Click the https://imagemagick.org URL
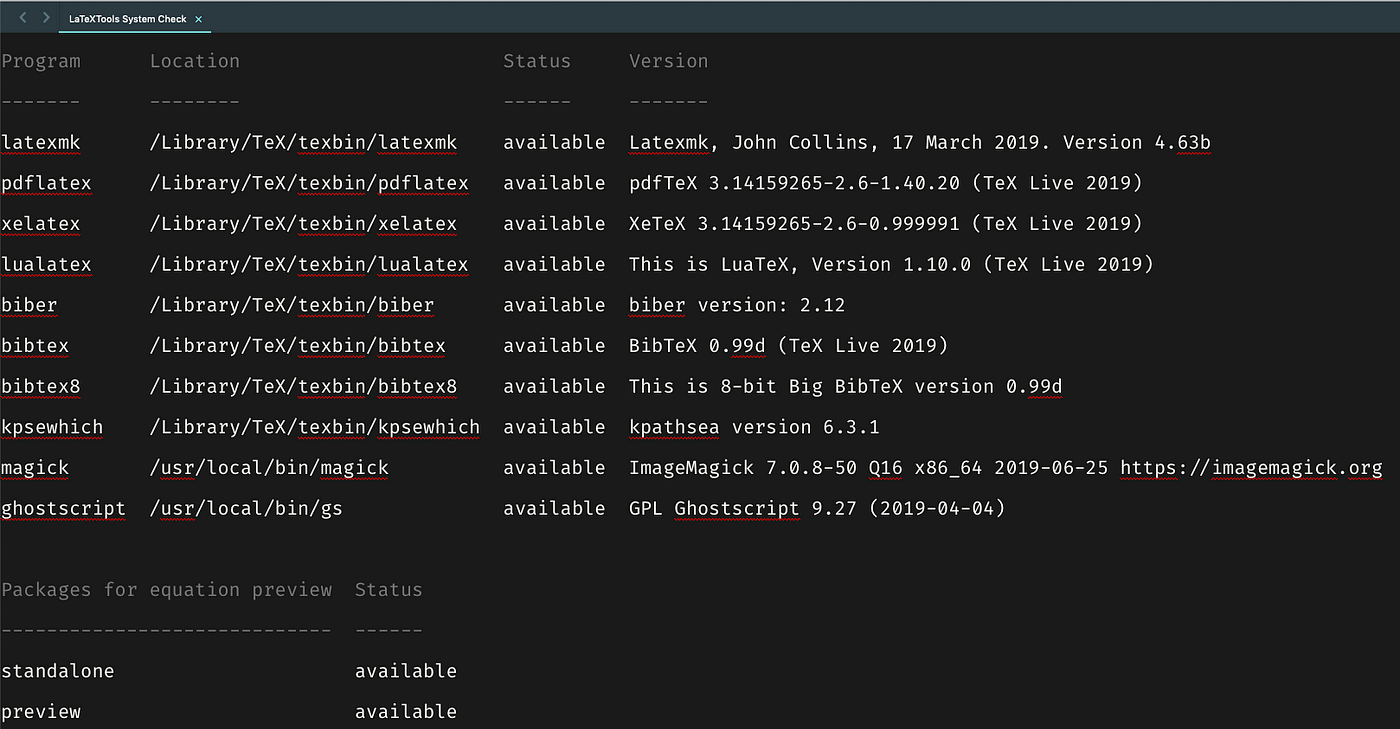 (1252, 468)
